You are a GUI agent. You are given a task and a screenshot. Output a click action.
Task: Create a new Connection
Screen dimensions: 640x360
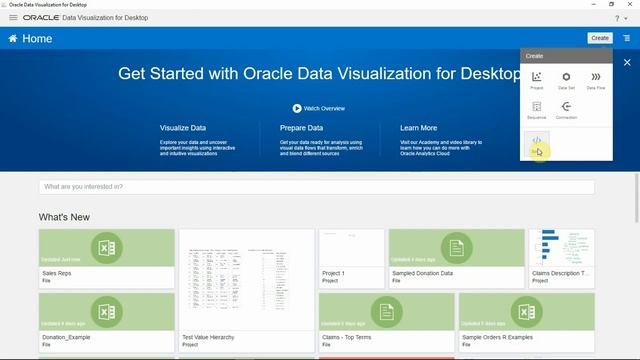click(x=566, y=111)
